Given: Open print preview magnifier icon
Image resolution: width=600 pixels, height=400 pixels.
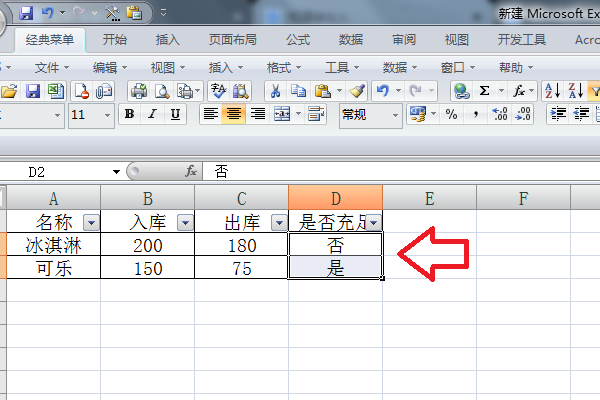Looking at the screenshot, I should [162, 91].
